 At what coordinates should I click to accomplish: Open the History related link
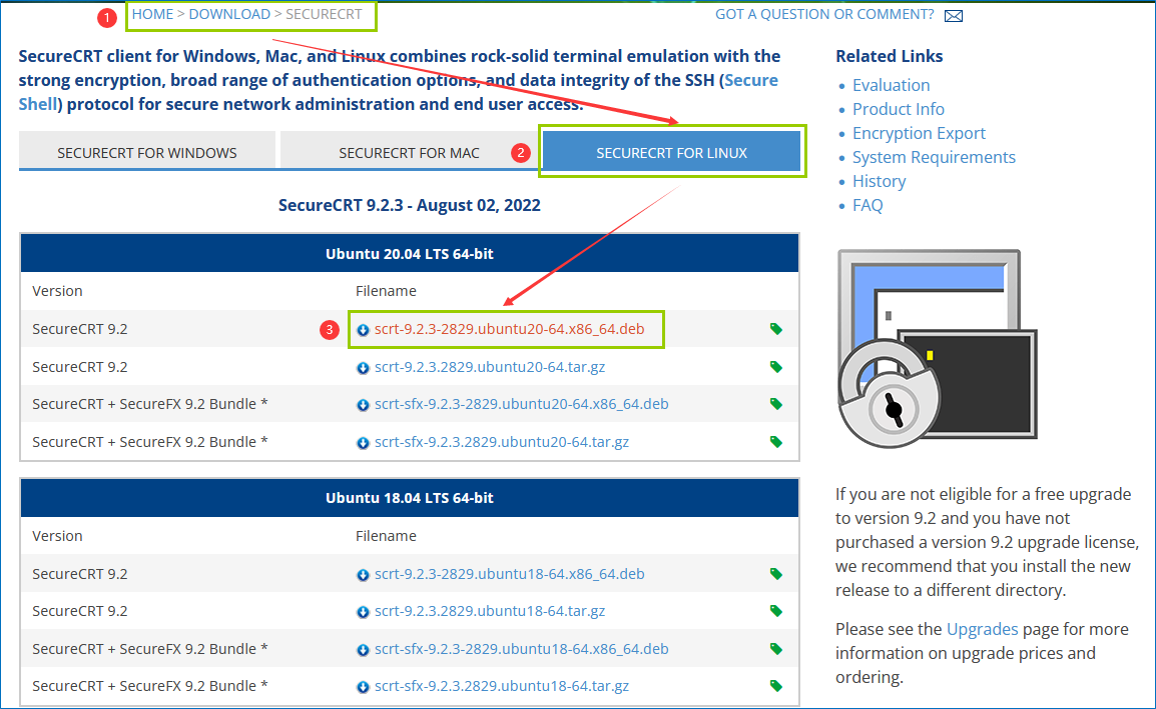[879, 181]
